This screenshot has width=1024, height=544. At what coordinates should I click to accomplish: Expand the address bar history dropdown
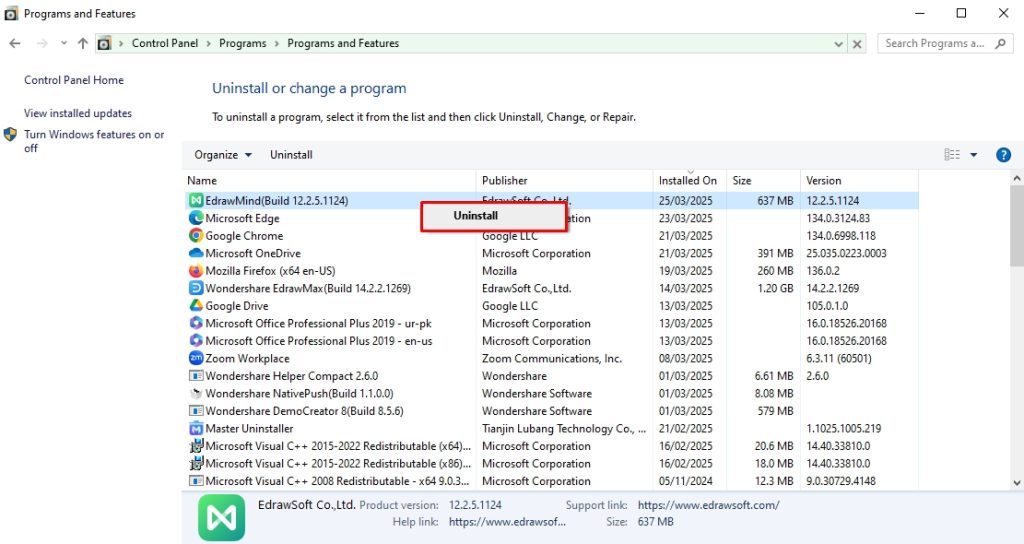(839, 44)
